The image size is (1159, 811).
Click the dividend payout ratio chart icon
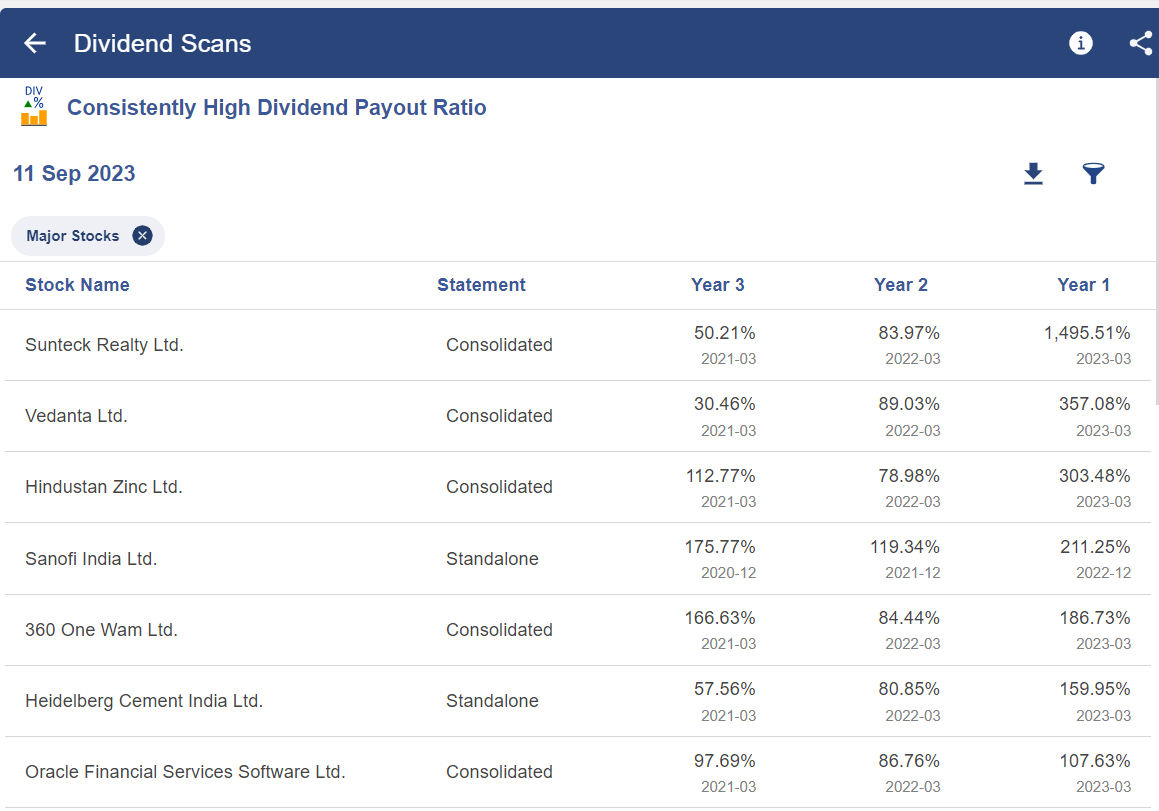34,106
